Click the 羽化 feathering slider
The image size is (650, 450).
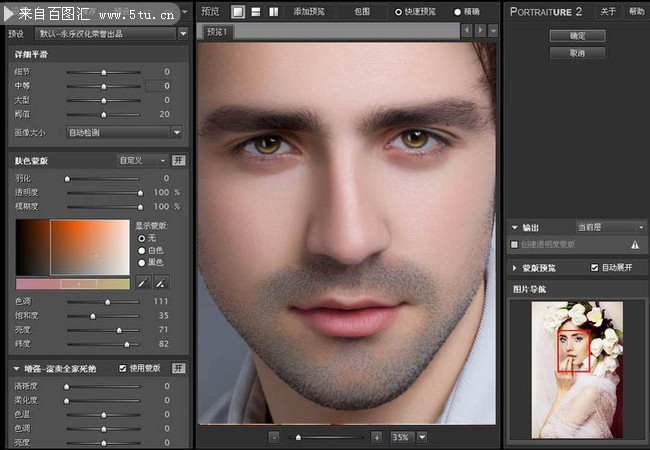tap(104, 179)
